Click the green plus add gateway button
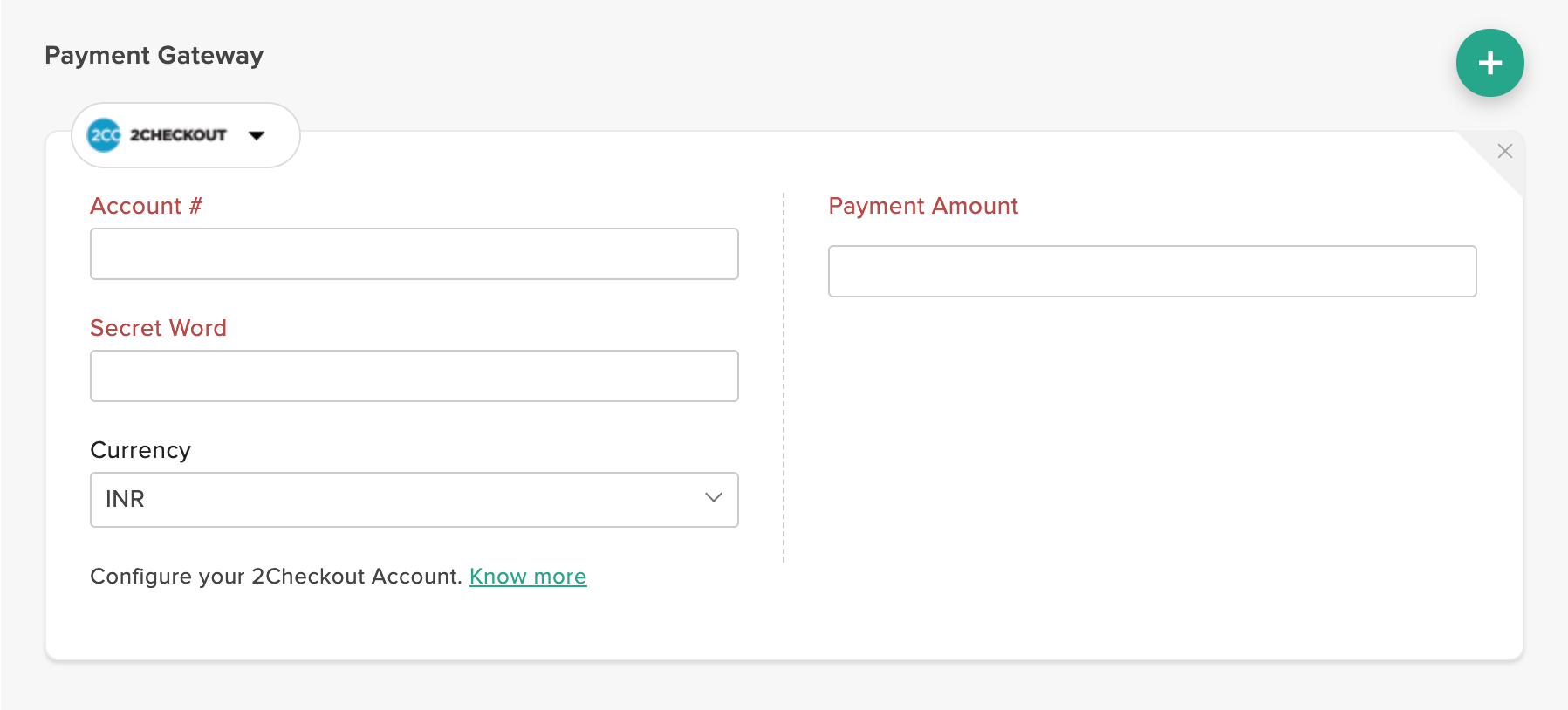Screen dimensions: 1568x710 click(1489, 63)
